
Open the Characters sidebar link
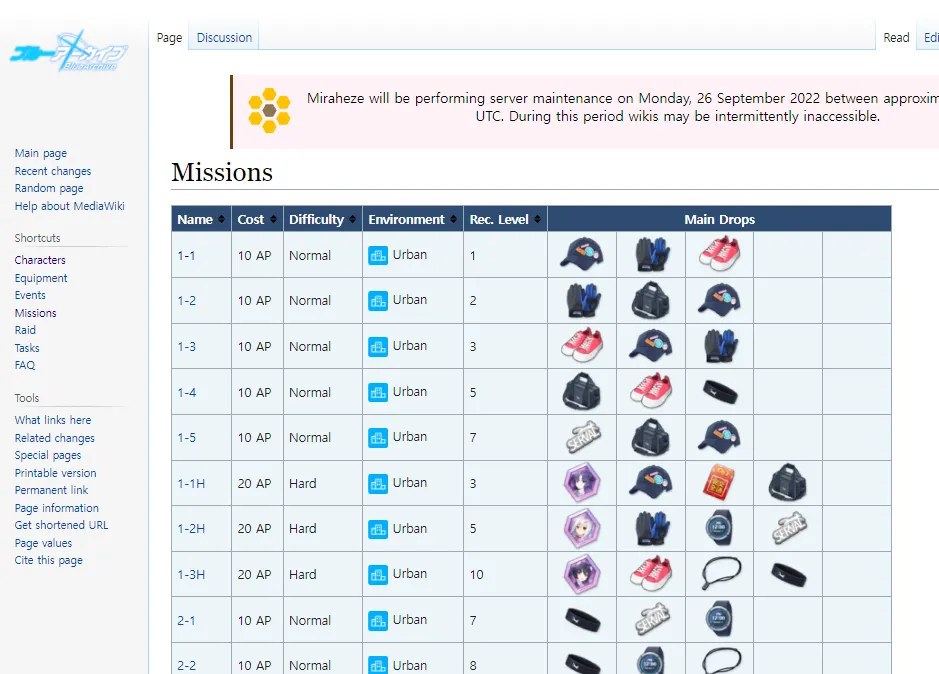point(40,260)
